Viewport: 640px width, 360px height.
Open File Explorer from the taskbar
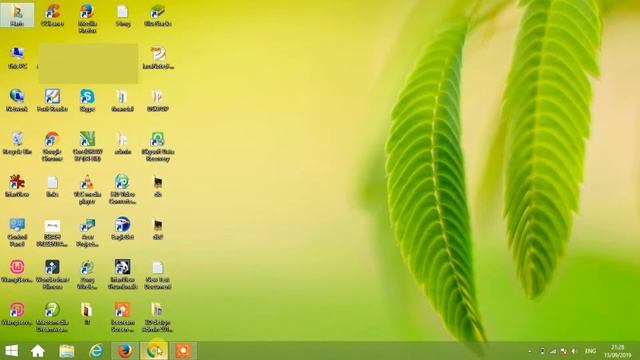click(67, 351)
